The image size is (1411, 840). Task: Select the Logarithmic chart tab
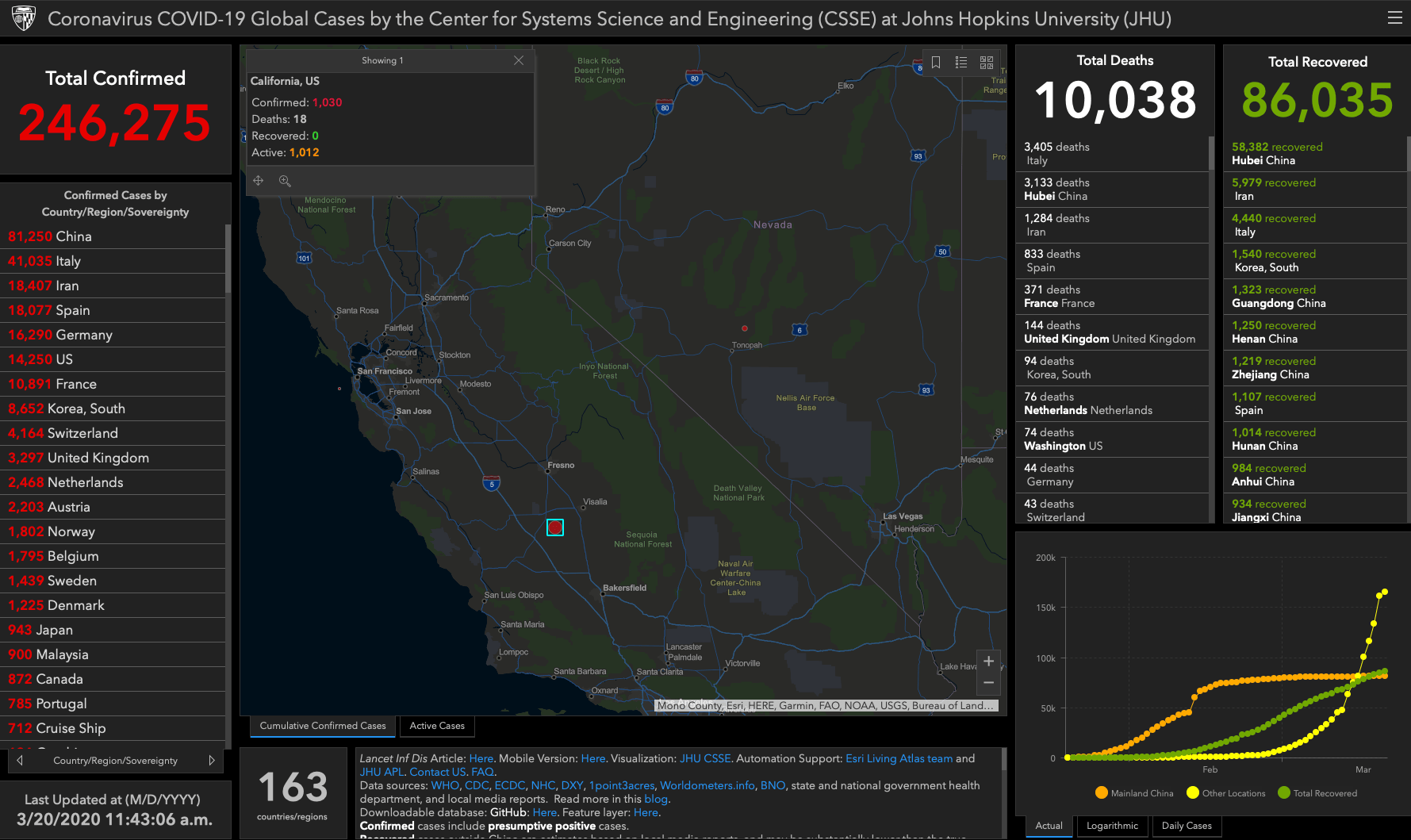coord(1112,826)
